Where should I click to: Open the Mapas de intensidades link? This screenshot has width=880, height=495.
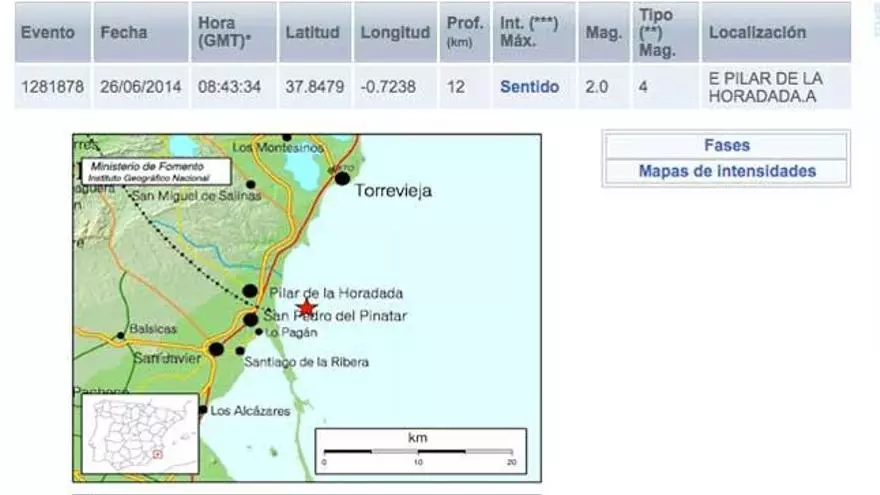pos(726,171)
